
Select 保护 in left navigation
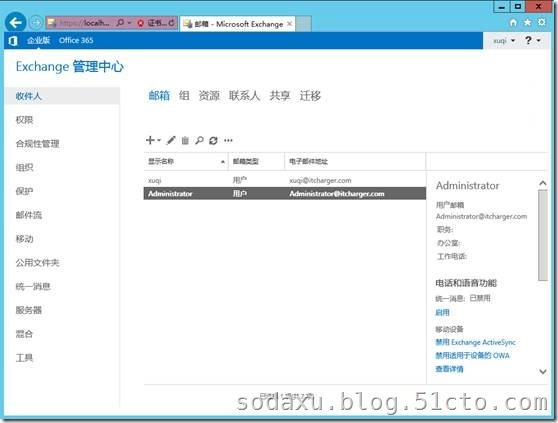(x=24, y=191)
